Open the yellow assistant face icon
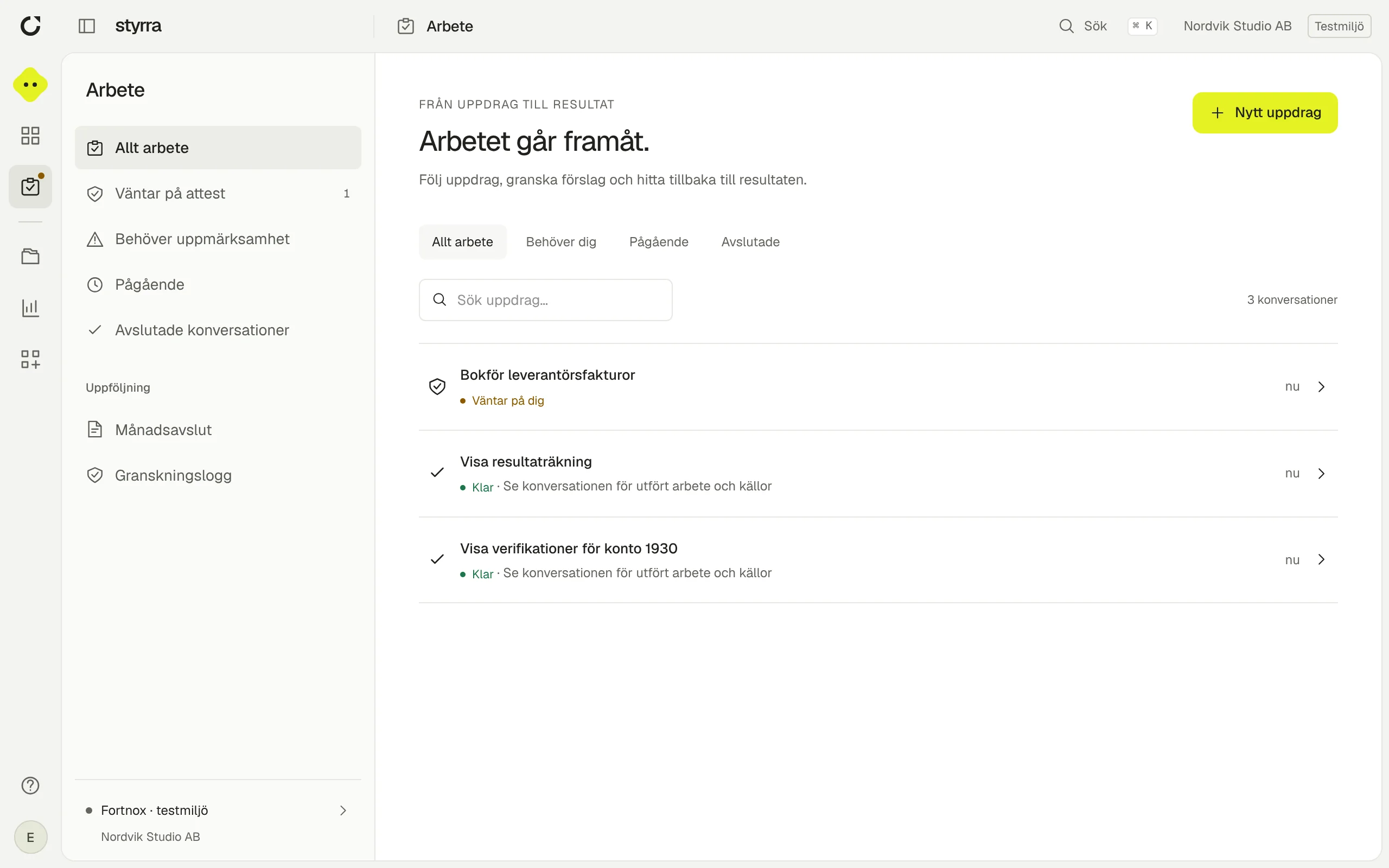Viewport: 1389px width, 868px height. 30,85
